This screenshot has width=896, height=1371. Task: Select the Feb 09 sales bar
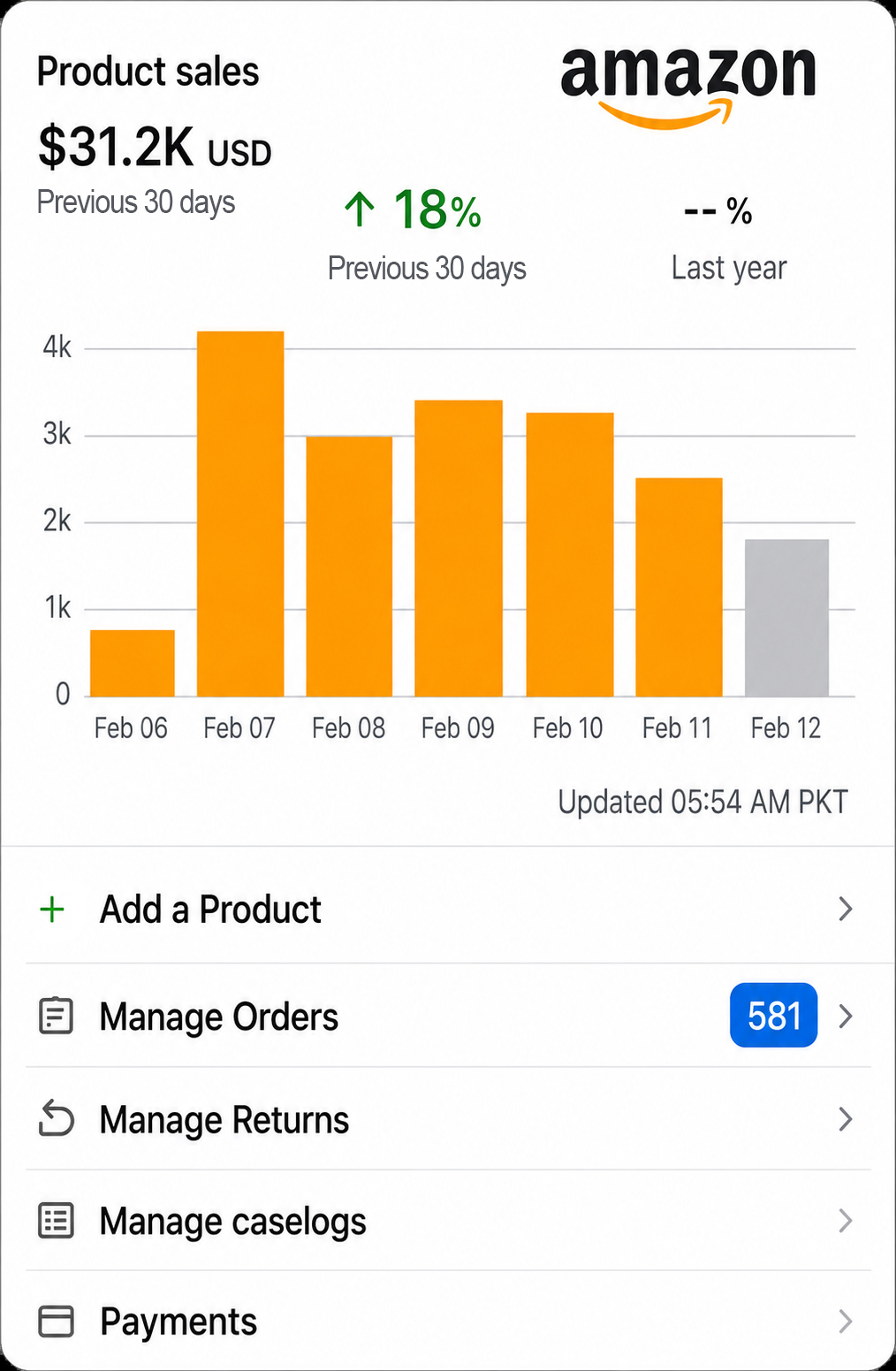pos(459,548)
